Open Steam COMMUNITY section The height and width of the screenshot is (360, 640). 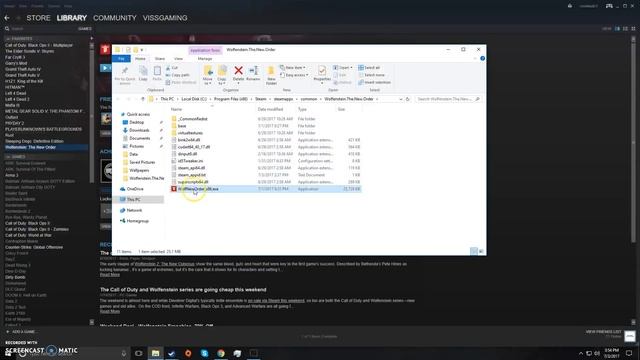click(x=115, y=18)
